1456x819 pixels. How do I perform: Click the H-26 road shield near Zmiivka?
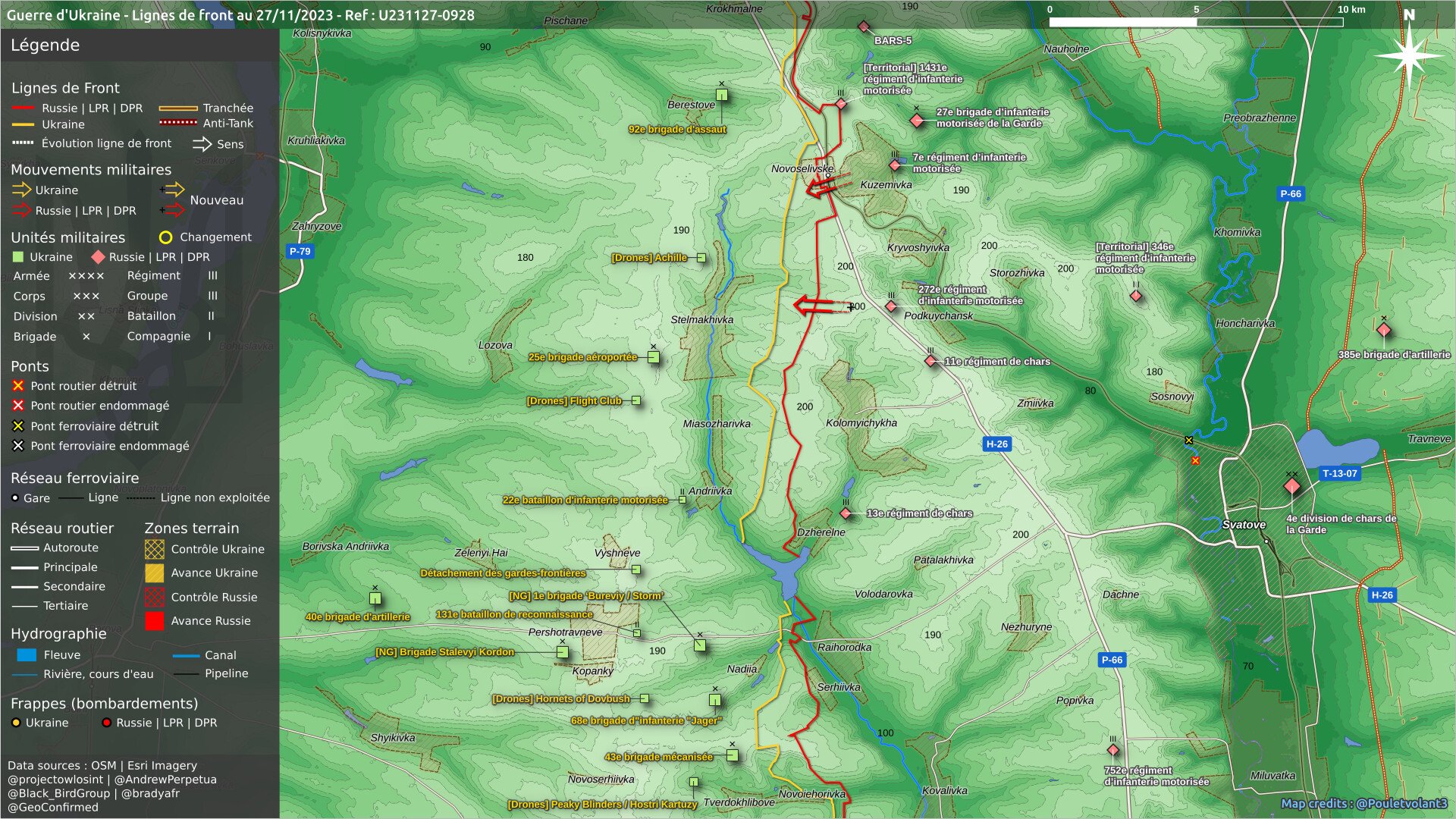pos(996,444)
